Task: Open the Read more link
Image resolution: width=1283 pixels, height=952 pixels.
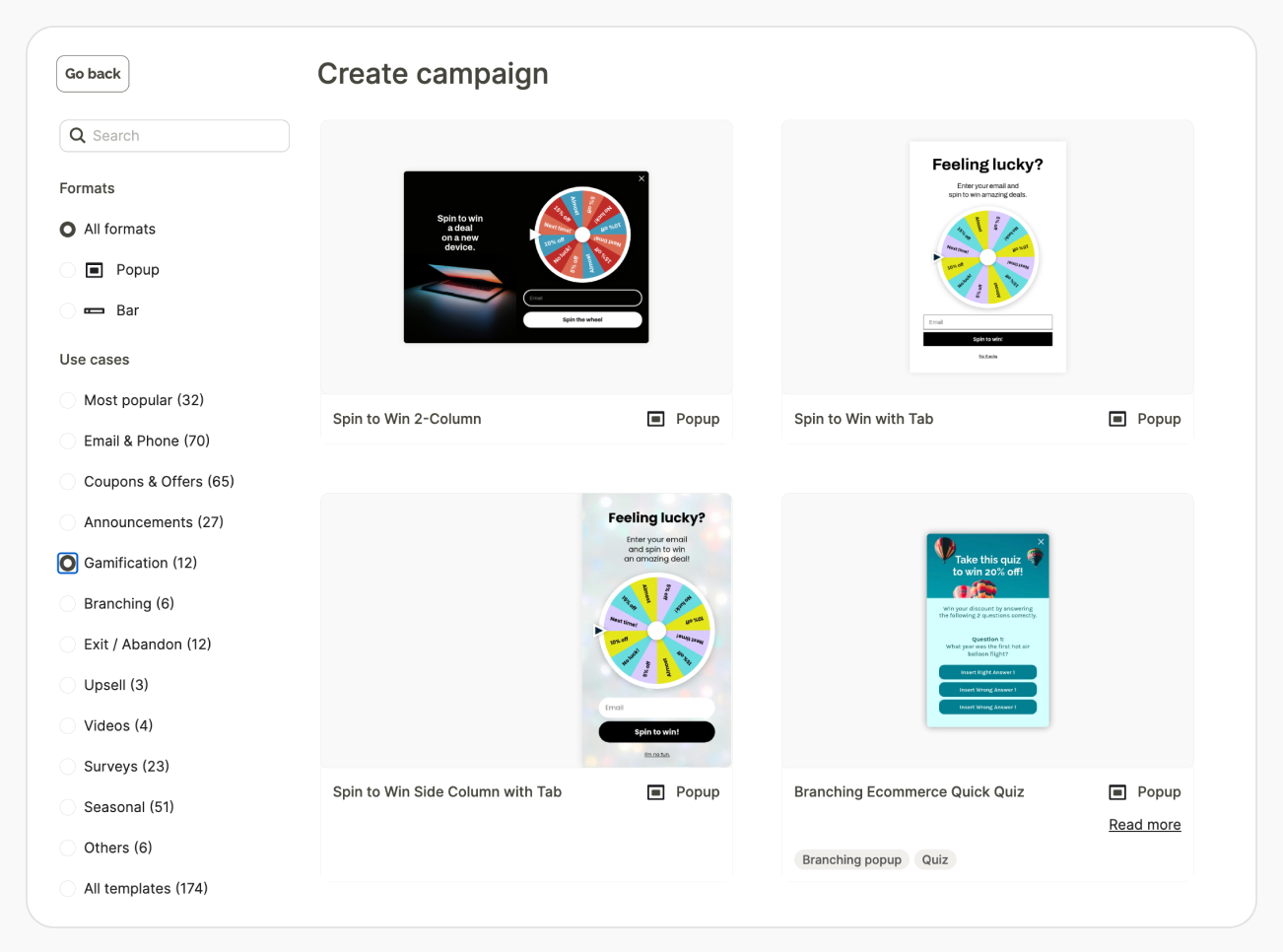Action: [x=1144, y=825]
